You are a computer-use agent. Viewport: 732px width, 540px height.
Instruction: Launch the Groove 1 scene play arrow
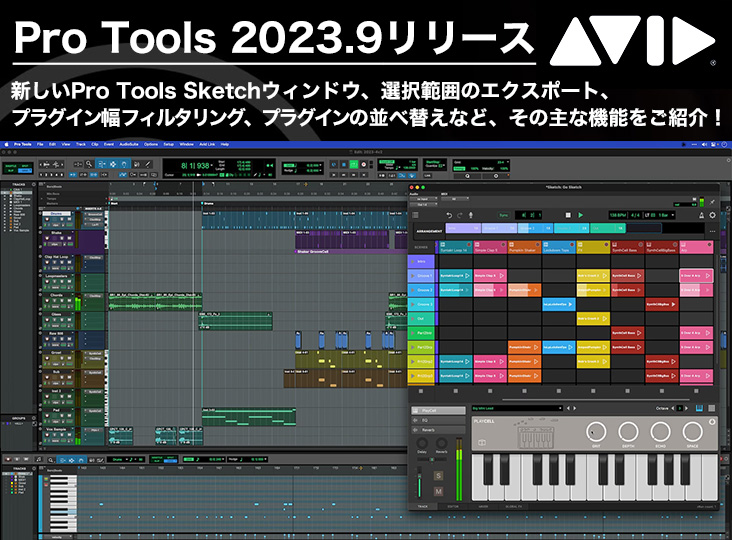[x=413, y=276]
